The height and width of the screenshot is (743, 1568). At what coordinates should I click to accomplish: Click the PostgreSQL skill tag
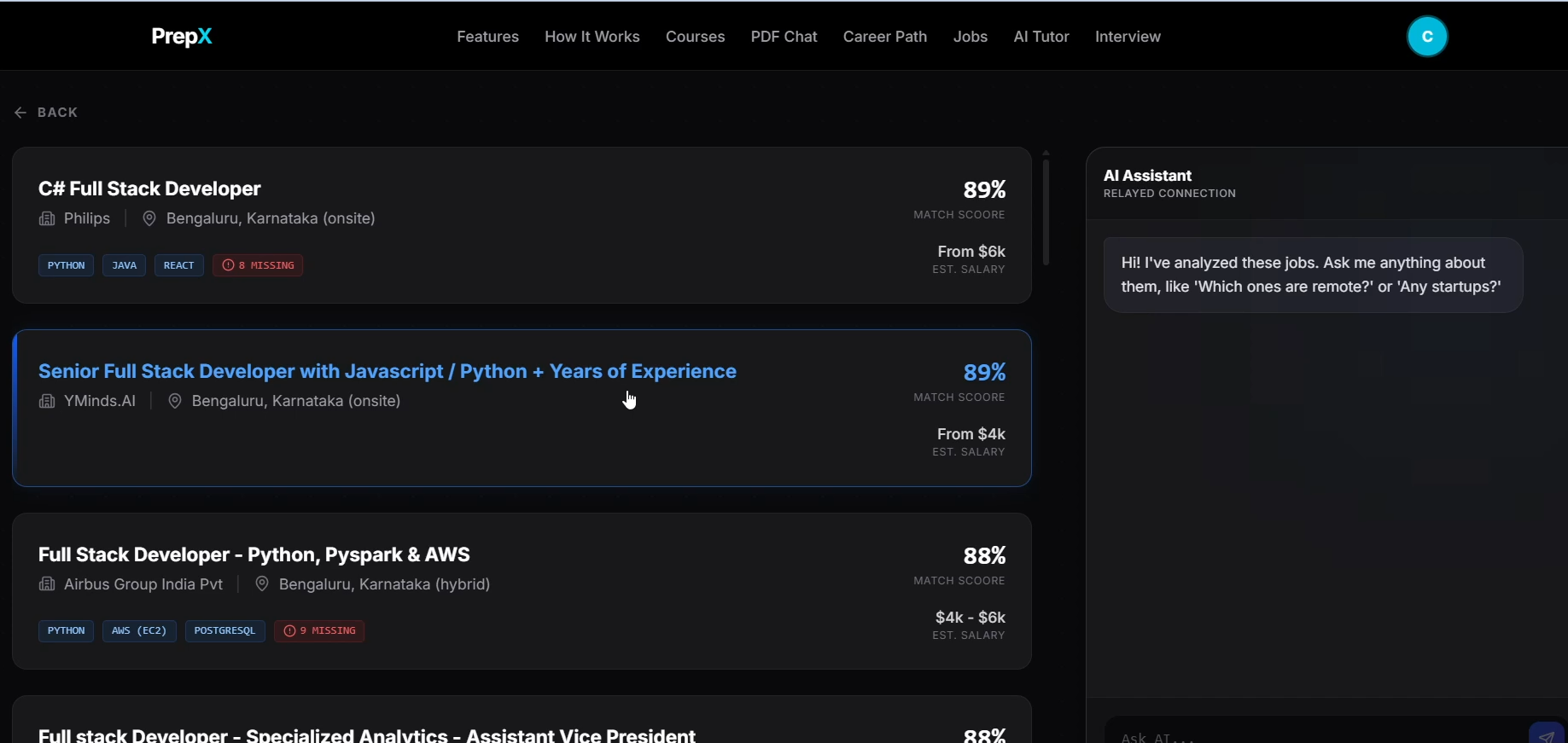pyautogui.click(x=224, y=631)
